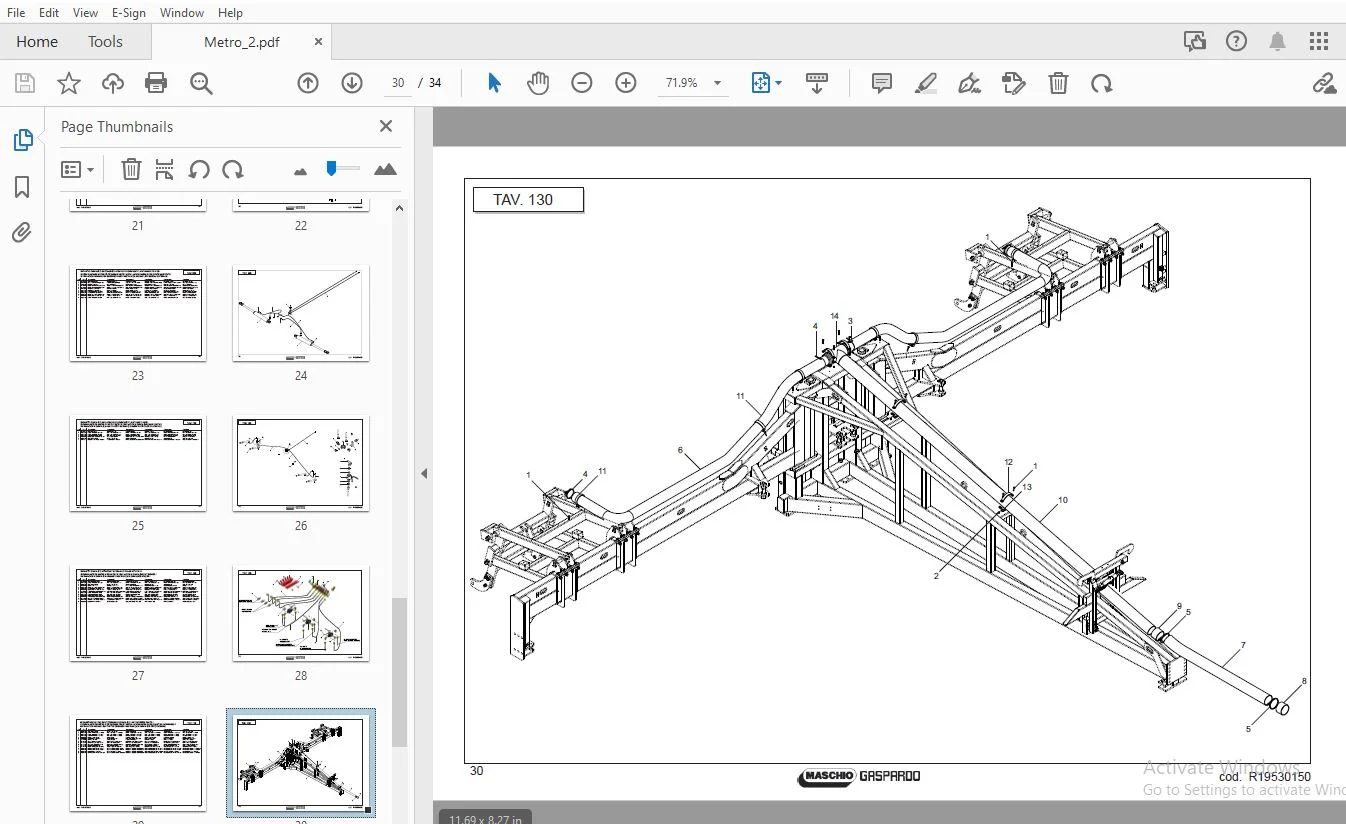Image resolution: width=1346 pixels, height=824 pixels.
Task: Rotate page with toolbar rotate icon
Action: [x=1102, y=83]
